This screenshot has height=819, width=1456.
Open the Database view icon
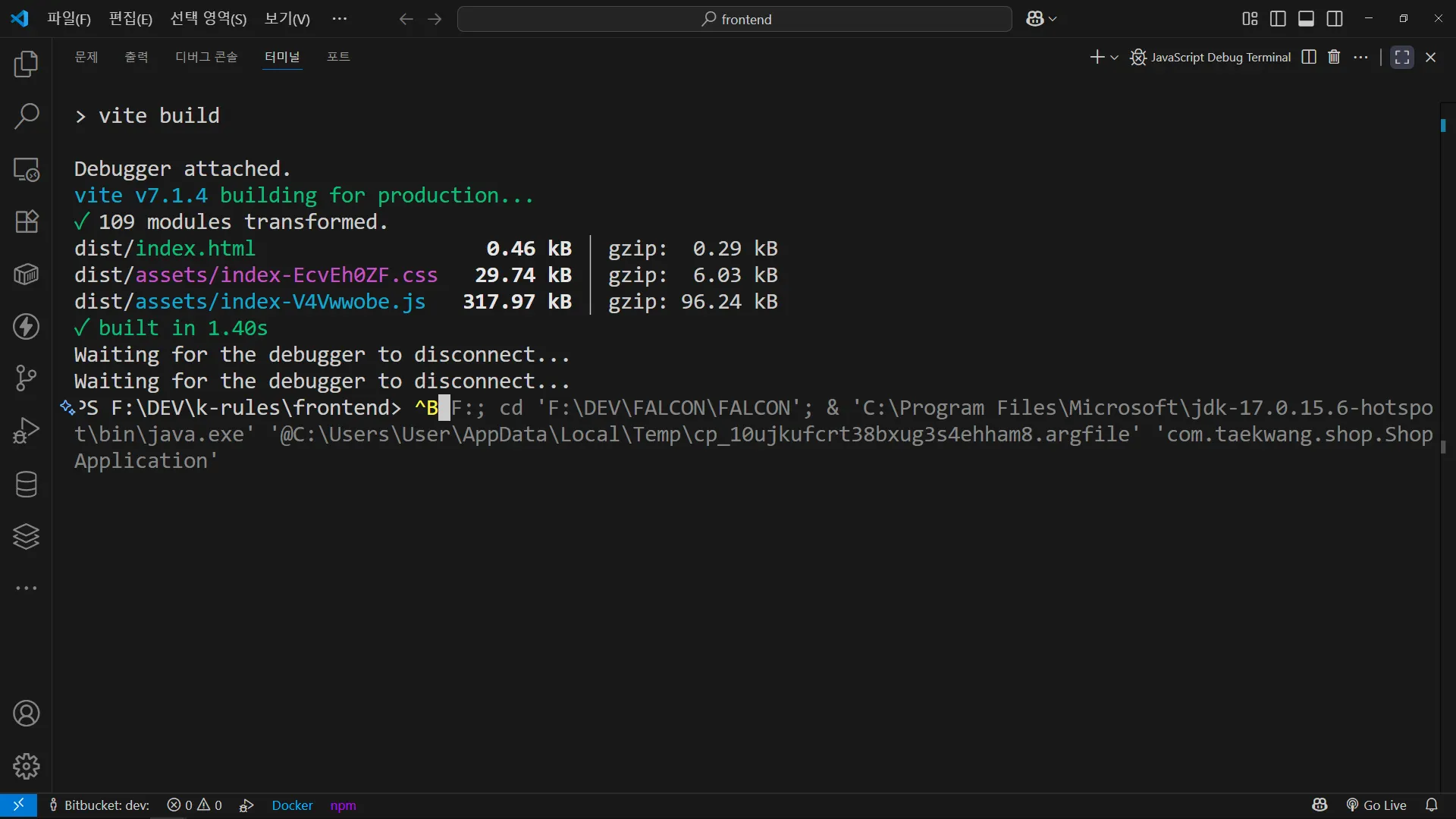pos(27,485)
